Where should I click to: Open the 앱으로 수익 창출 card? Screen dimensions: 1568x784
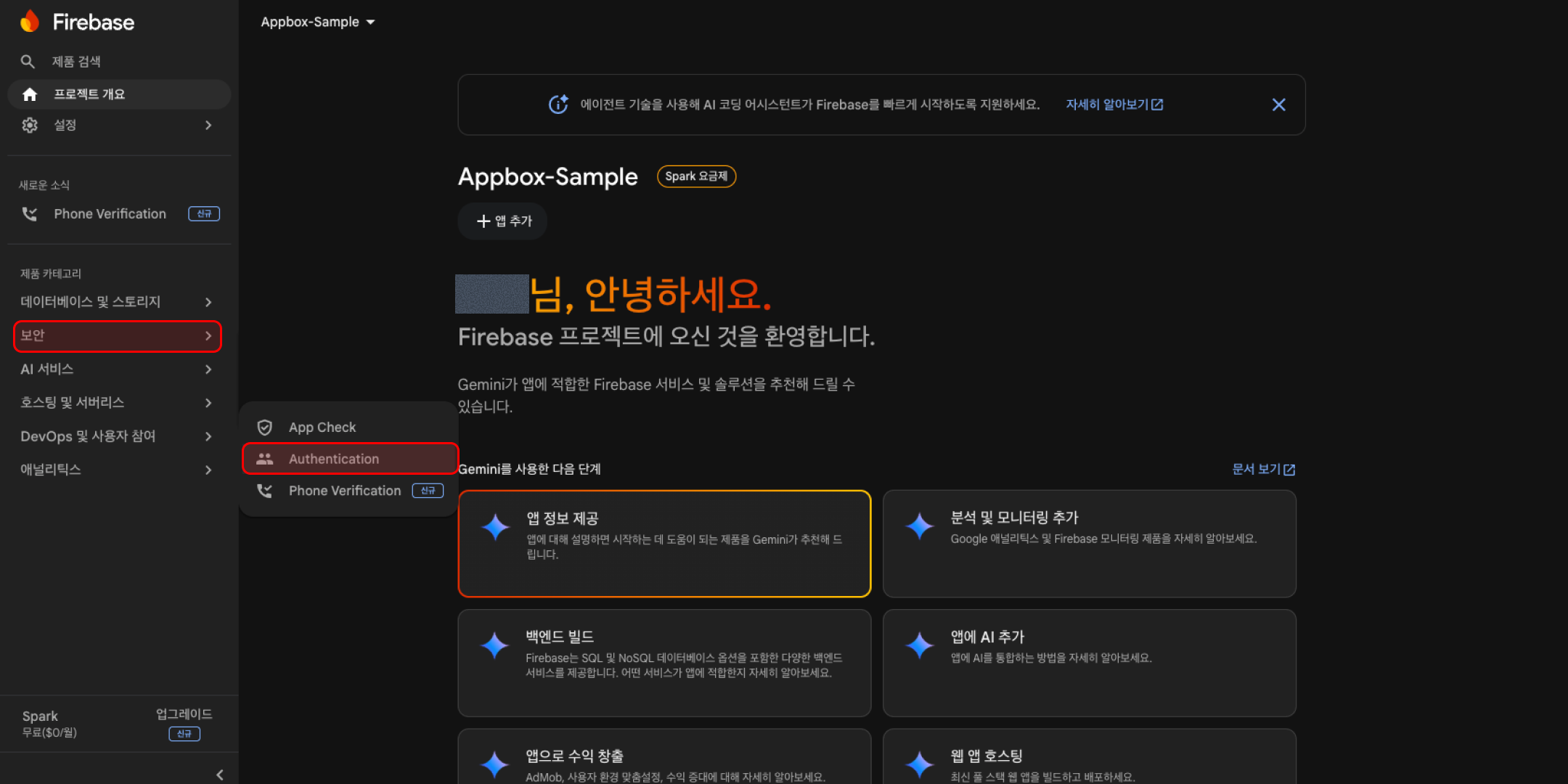tap(664, 756)
